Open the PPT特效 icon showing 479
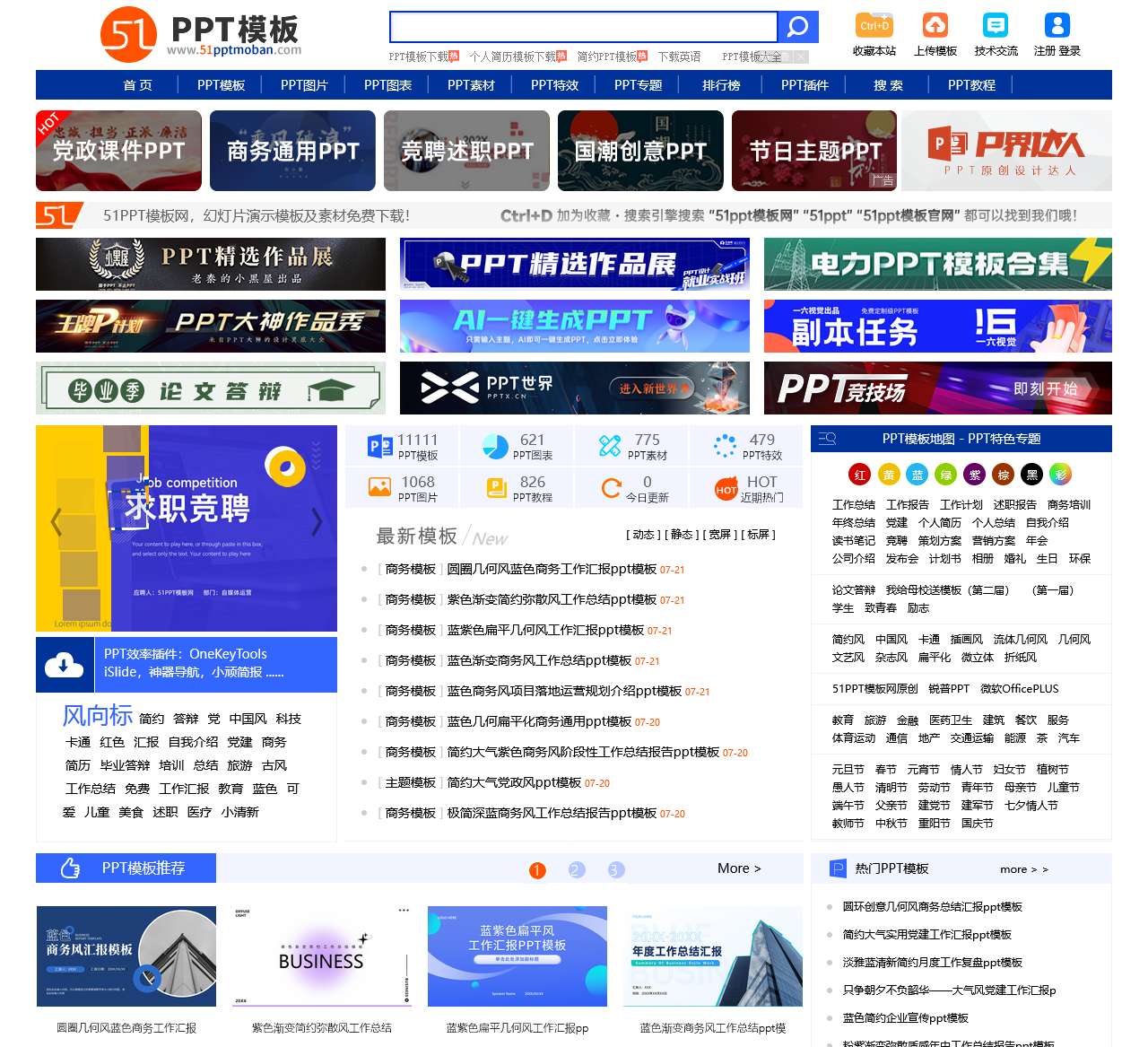1148x1047 pixels. [x=725, y=446]
